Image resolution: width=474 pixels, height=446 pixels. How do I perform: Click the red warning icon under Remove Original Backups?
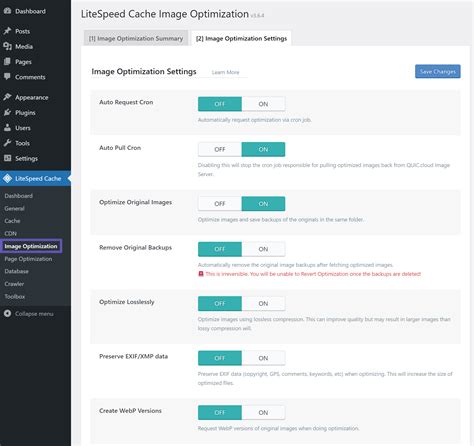(x=201, y=274)
